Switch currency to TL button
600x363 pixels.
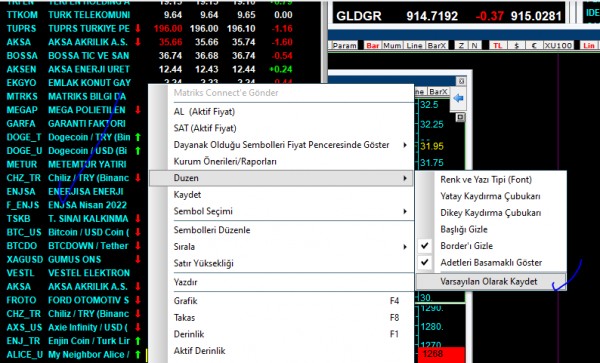point(497,46)
